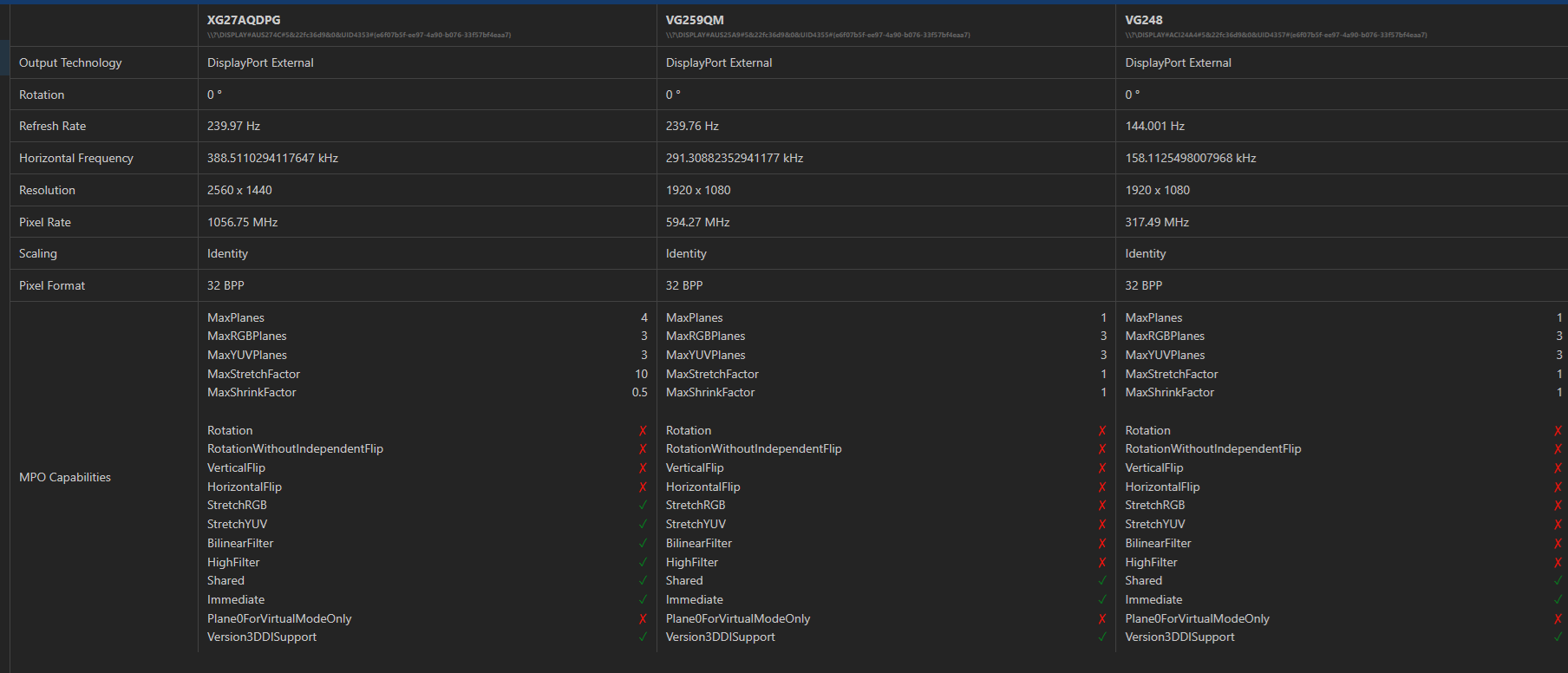The height and width of the screenshot is (673, 1568).
Task: Click the 291.30882352941177 kHz frequency value
Action: tap(735, 158)
